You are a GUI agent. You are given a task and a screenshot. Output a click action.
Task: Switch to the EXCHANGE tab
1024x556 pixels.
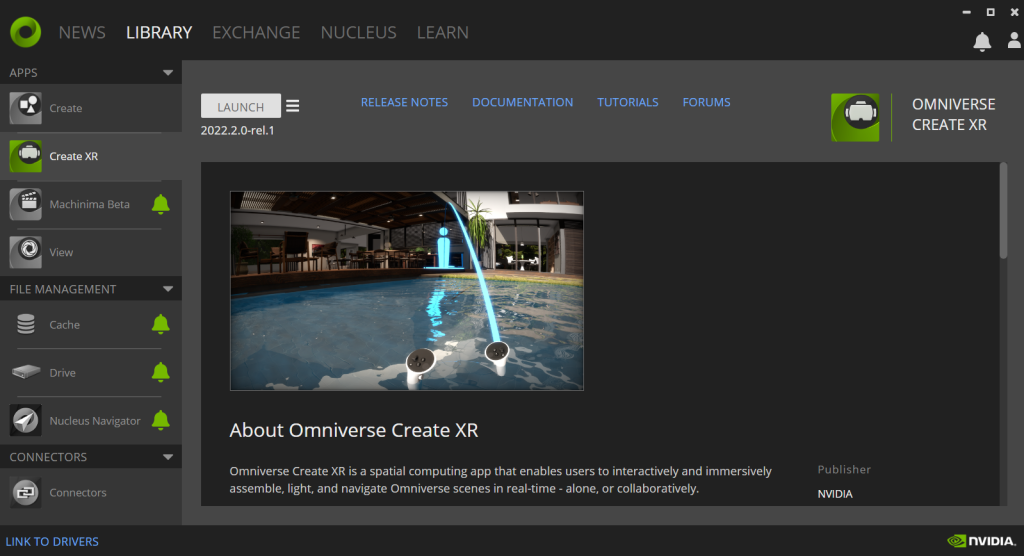(256, 32)
